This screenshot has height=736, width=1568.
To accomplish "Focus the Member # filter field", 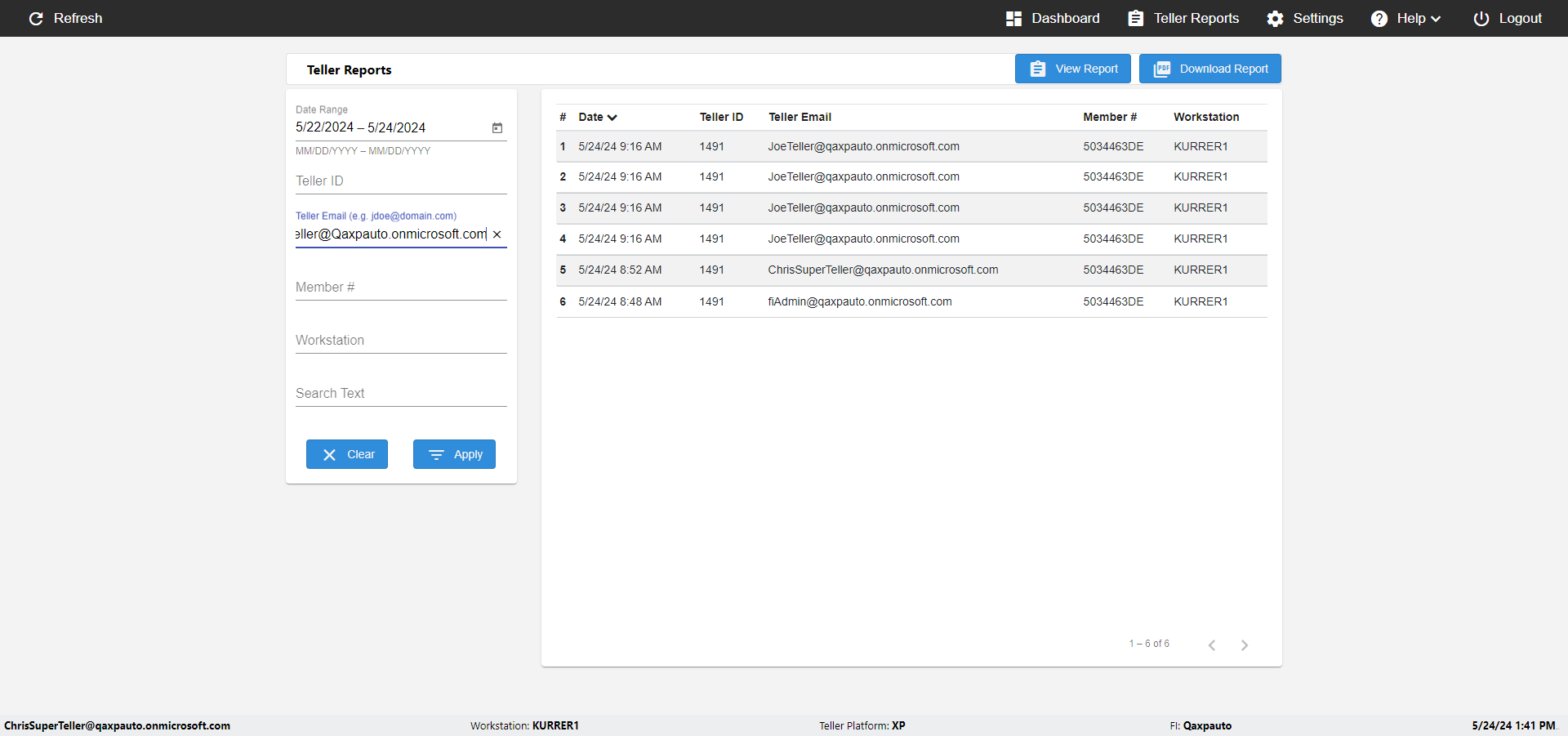I will pyautogui.click(x=401, y=287).
